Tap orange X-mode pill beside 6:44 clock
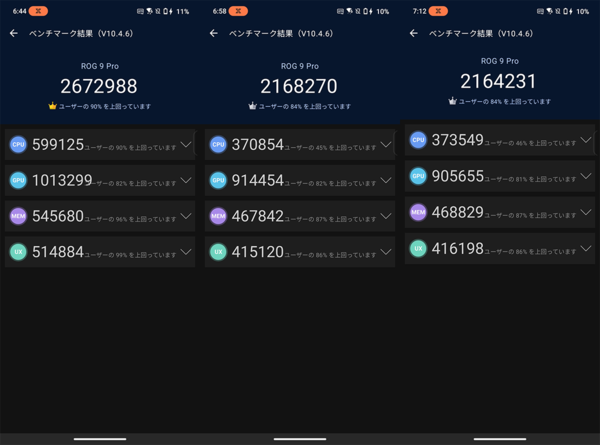 click(38, 11)
